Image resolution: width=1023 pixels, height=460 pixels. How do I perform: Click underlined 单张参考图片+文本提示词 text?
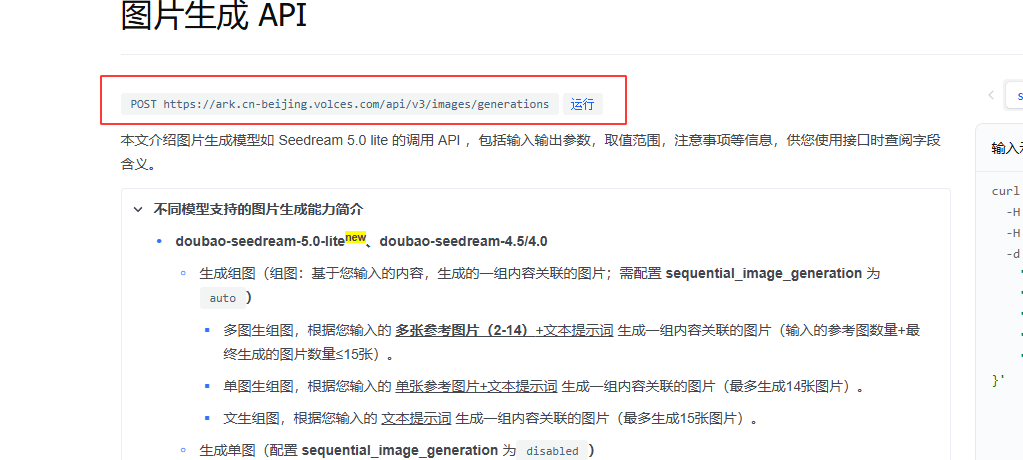[476, 386]
